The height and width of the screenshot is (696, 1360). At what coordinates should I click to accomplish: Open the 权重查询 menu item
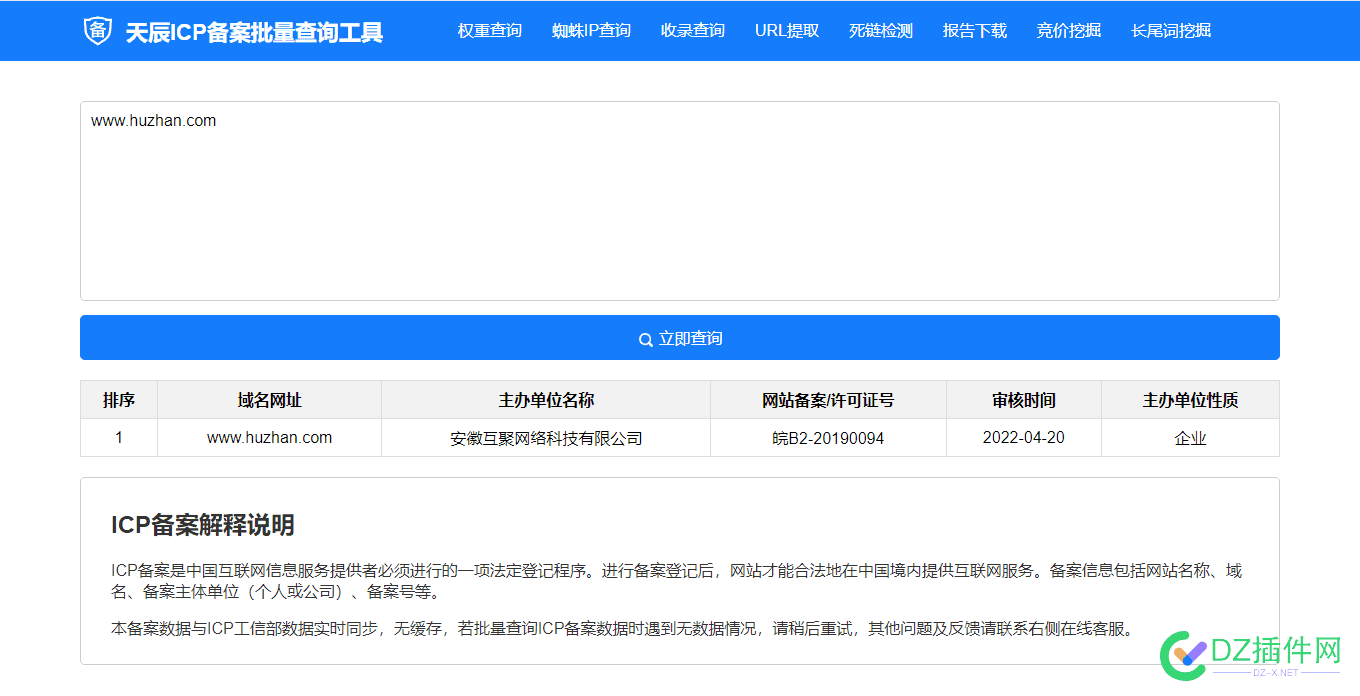[x=490, y=31]
